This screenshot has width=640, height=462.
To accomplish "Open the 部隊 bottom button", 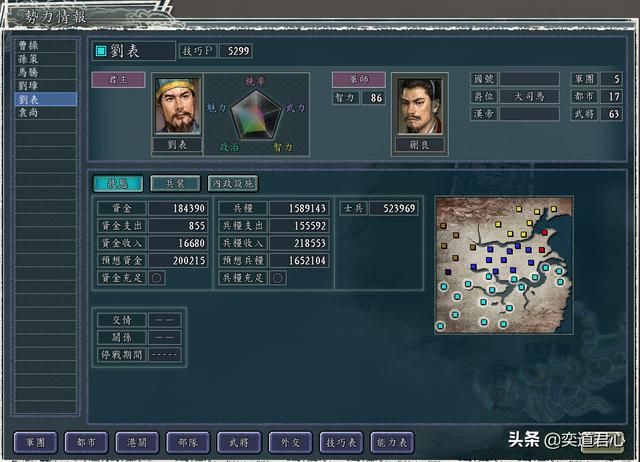I will pos(188,442).
